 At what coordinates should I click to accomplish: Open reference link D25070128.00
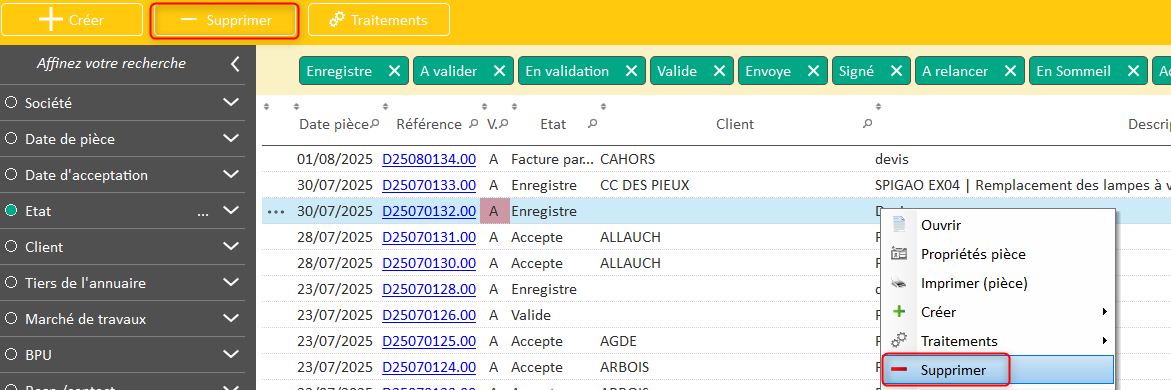coord(429,289)
